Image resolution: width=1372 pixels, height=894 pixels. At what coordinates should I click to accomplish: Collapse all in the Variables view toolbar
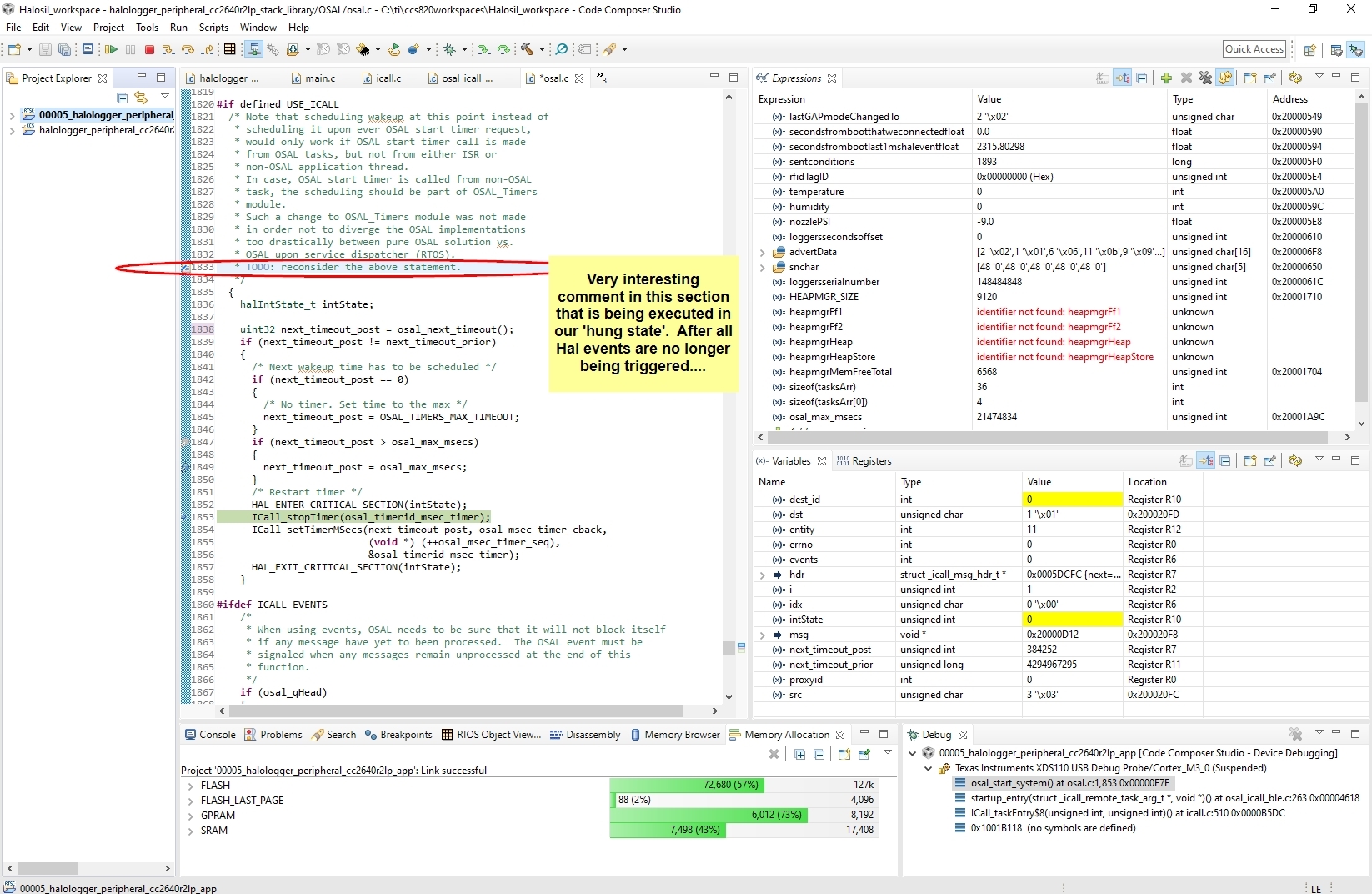click(x=1225, y=461)
